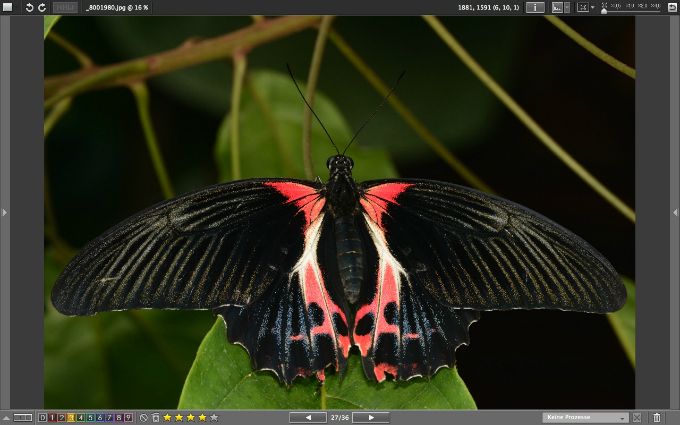
Task: Click the cancel process X button
Action: 637,418
